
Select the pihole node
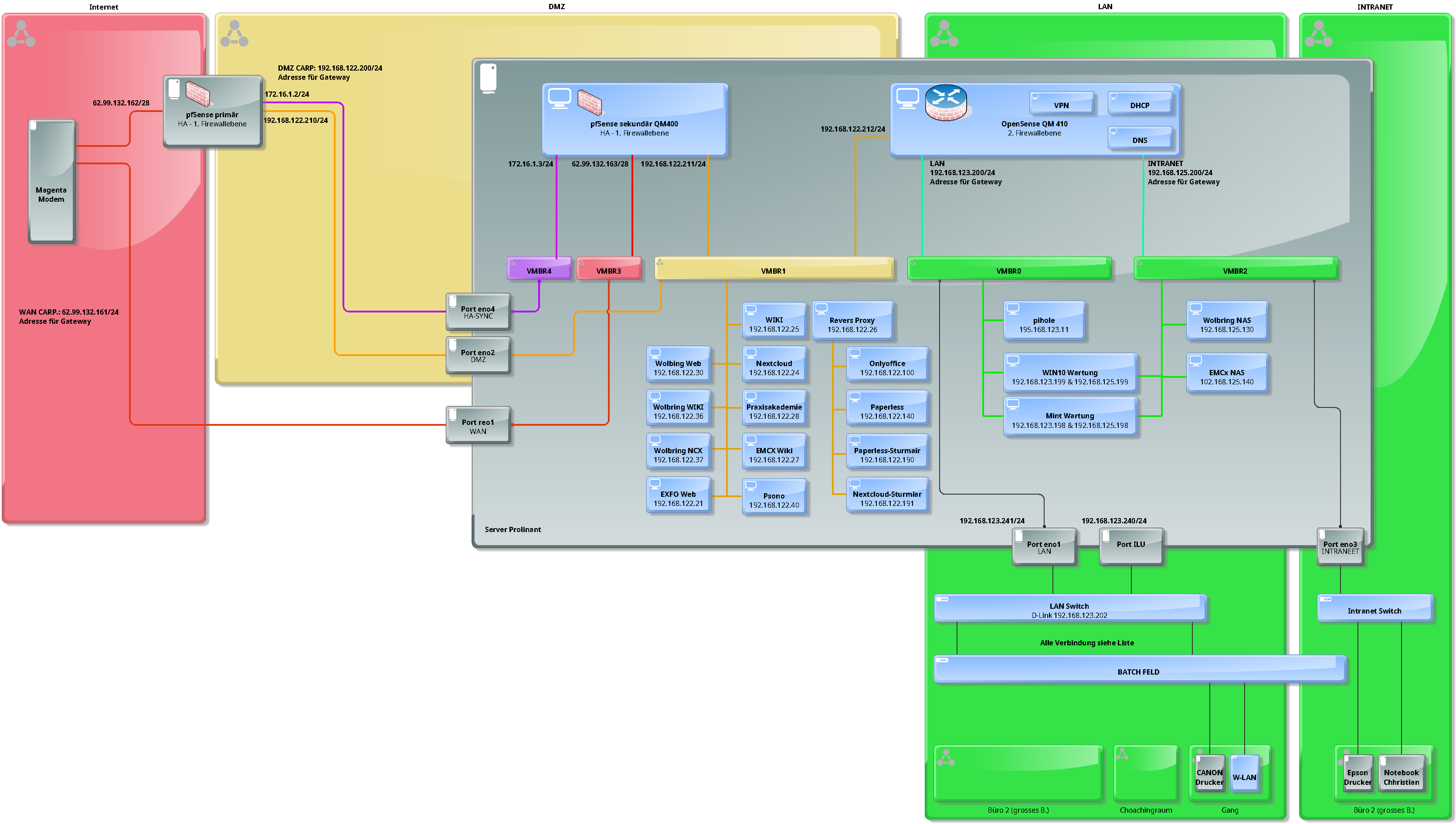click(1044, 321)
